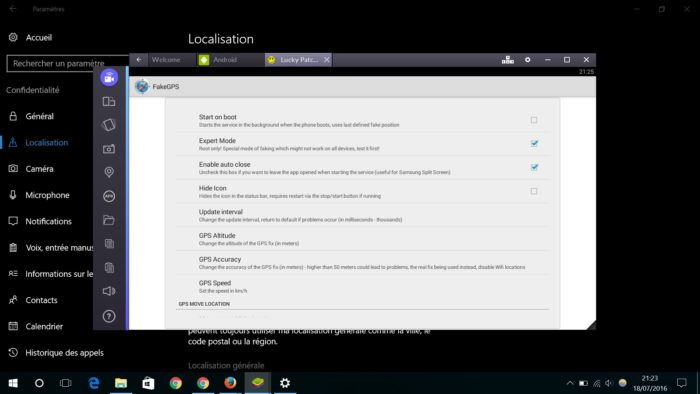This screenshot has height=394, width=700.
Task: Click the system tray Wi-Fi network icon
Action: coord(596,383)
